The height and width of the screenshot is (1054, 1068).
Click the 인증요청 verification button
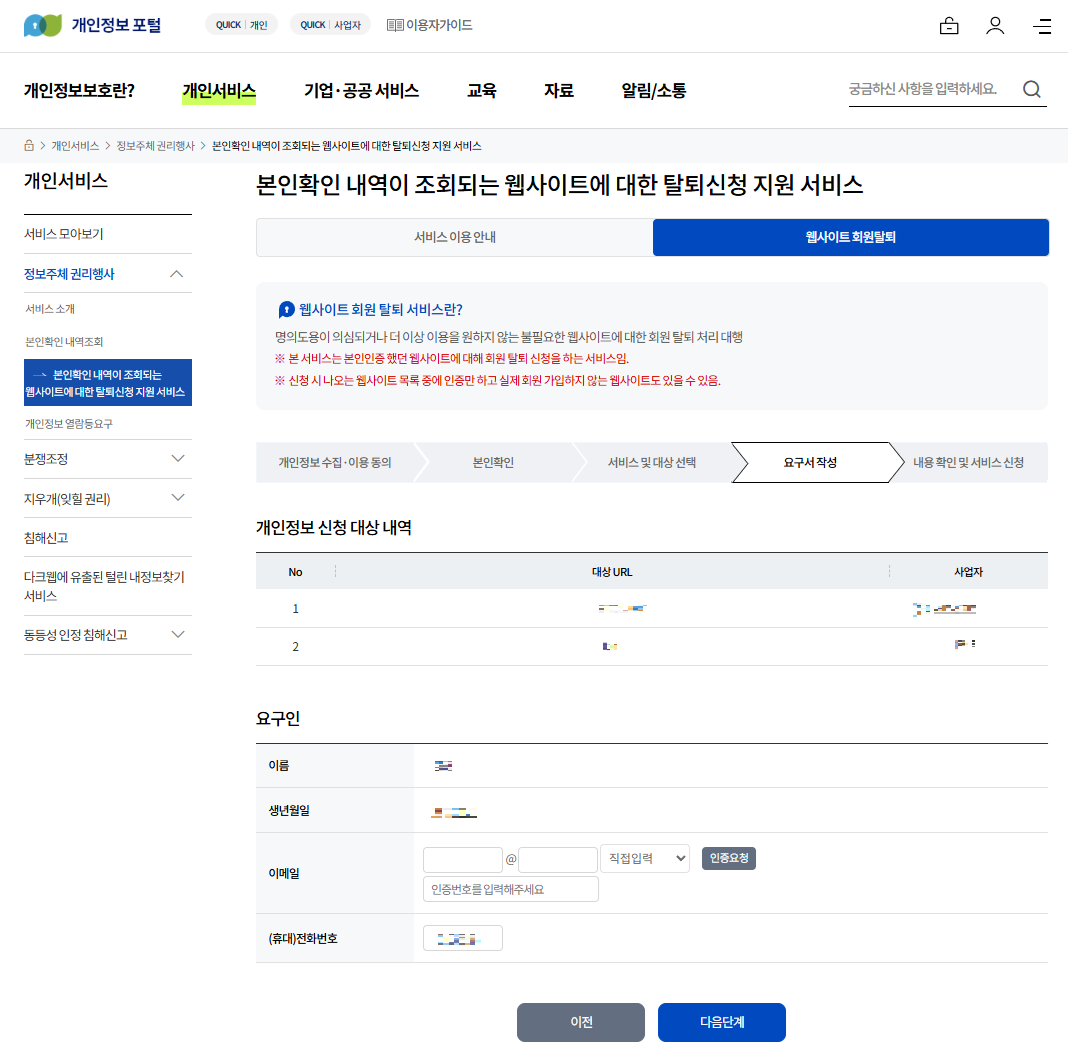728,858
